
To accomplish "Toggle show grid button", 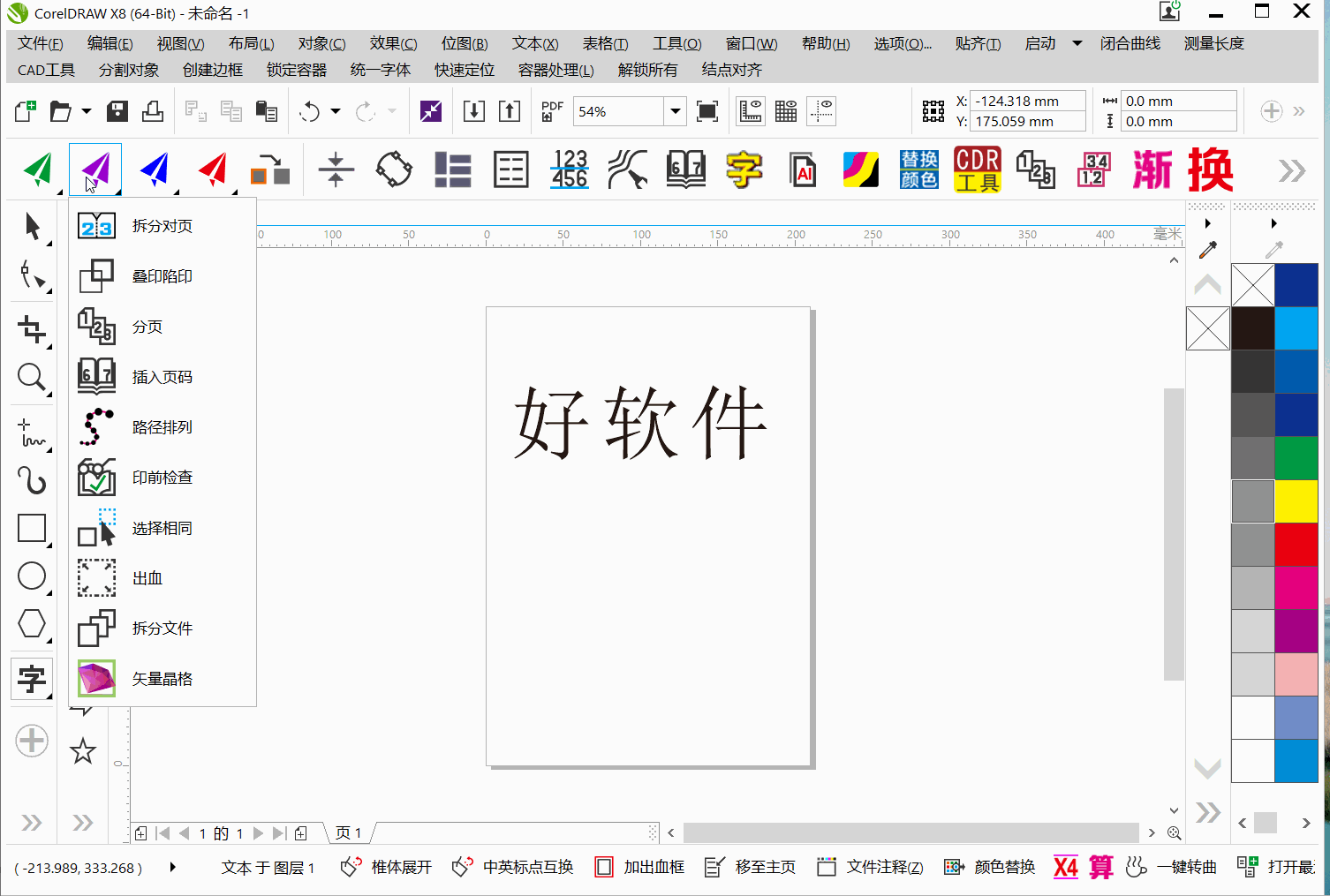I will pyautogui.click(x=786, y=111).
